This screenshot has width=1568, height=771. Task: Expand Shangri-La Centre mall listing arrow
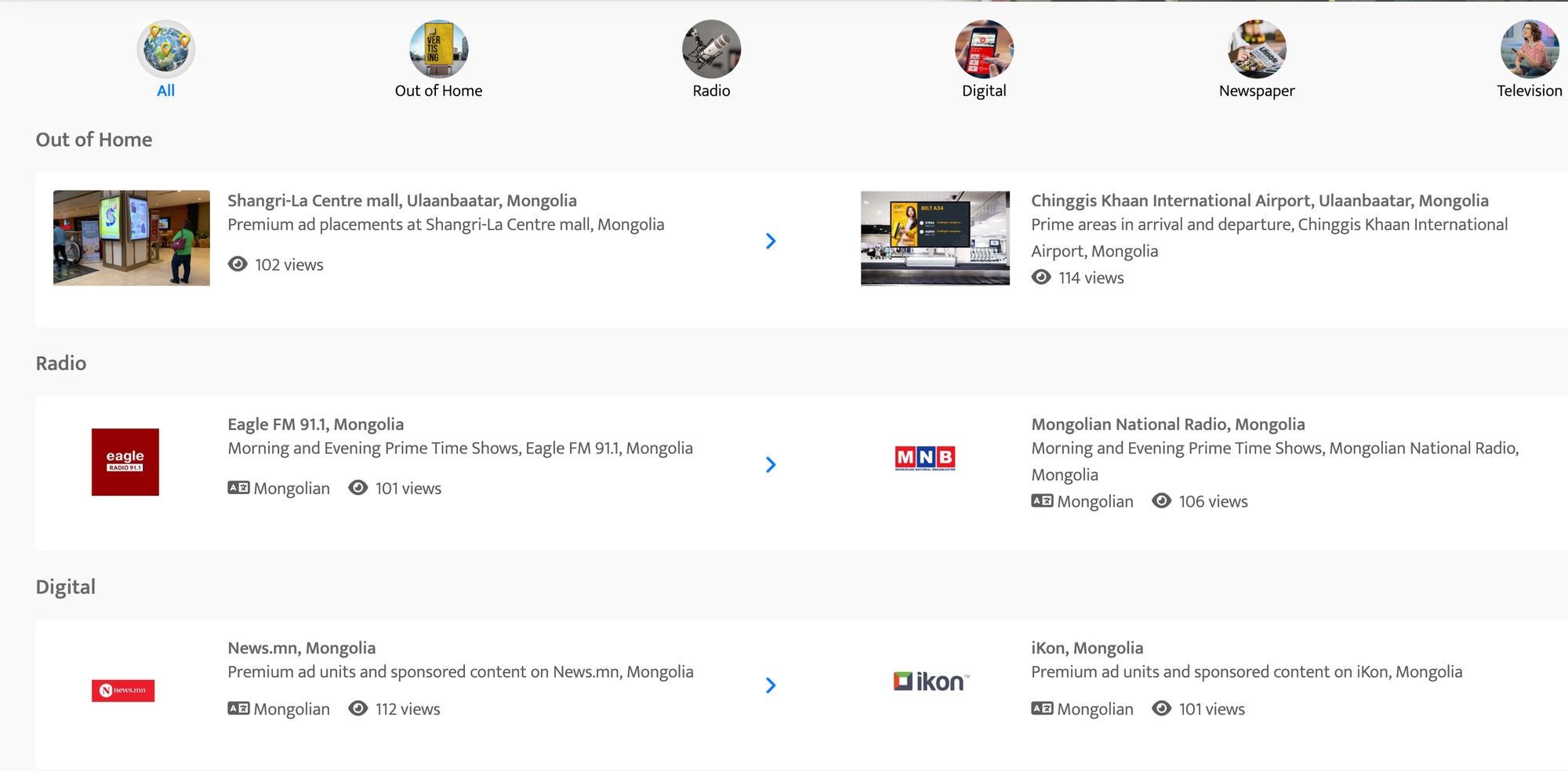(771, 241)
